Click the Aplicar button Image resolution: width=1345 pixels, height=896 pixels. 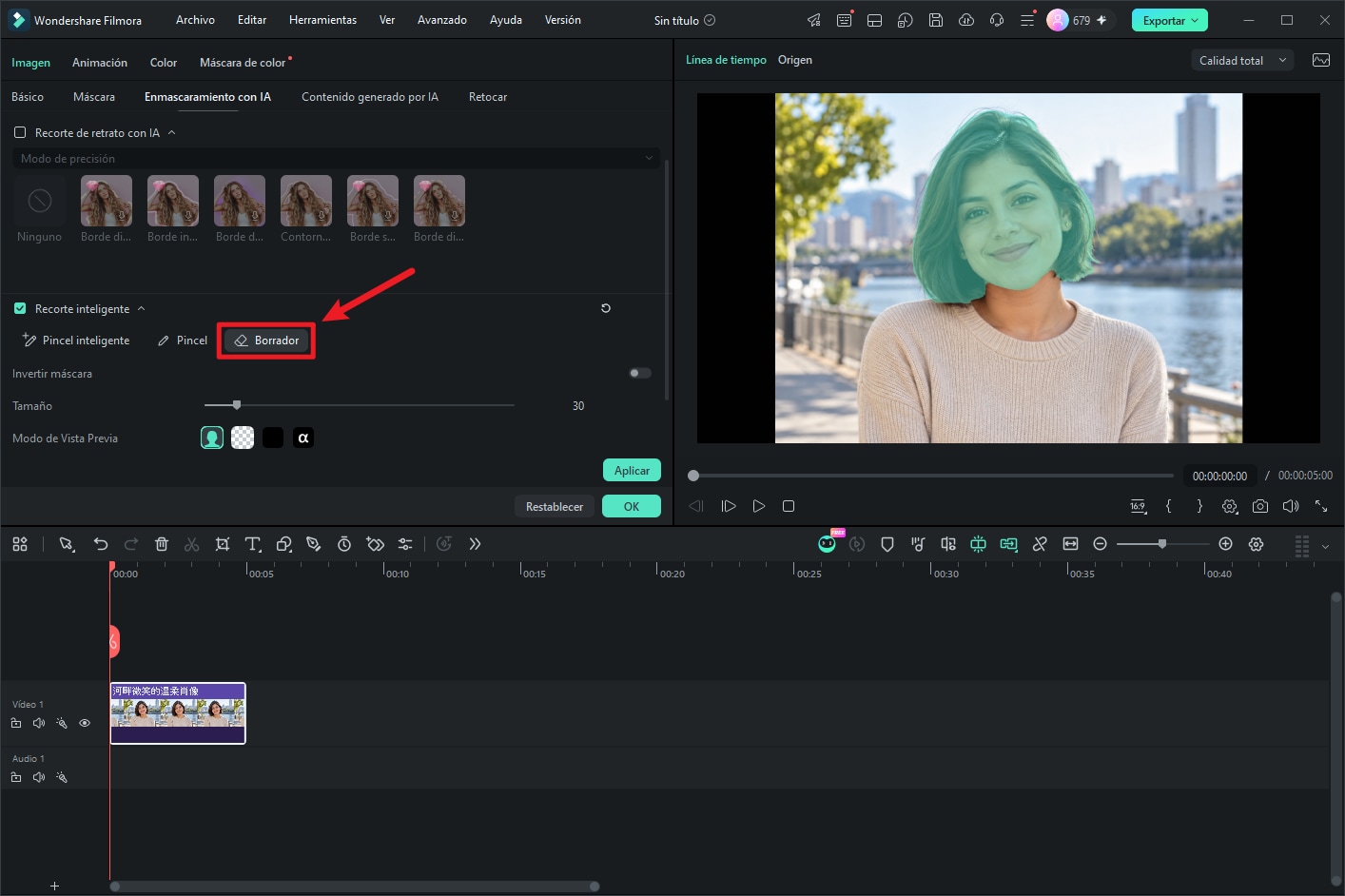click(632, 470)
